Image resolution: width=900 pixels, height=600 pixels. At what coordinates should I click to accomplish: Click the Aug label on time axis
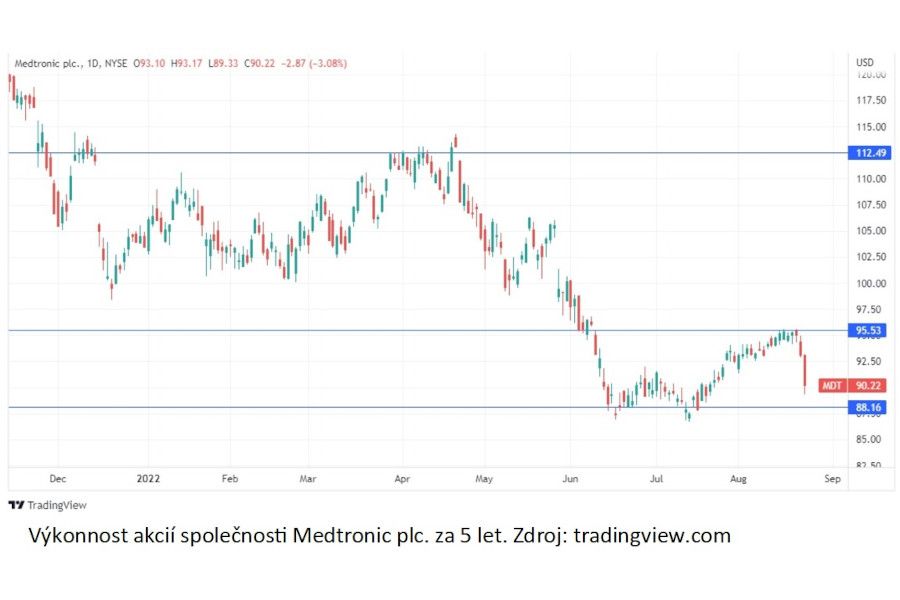[x=738, y=479]
